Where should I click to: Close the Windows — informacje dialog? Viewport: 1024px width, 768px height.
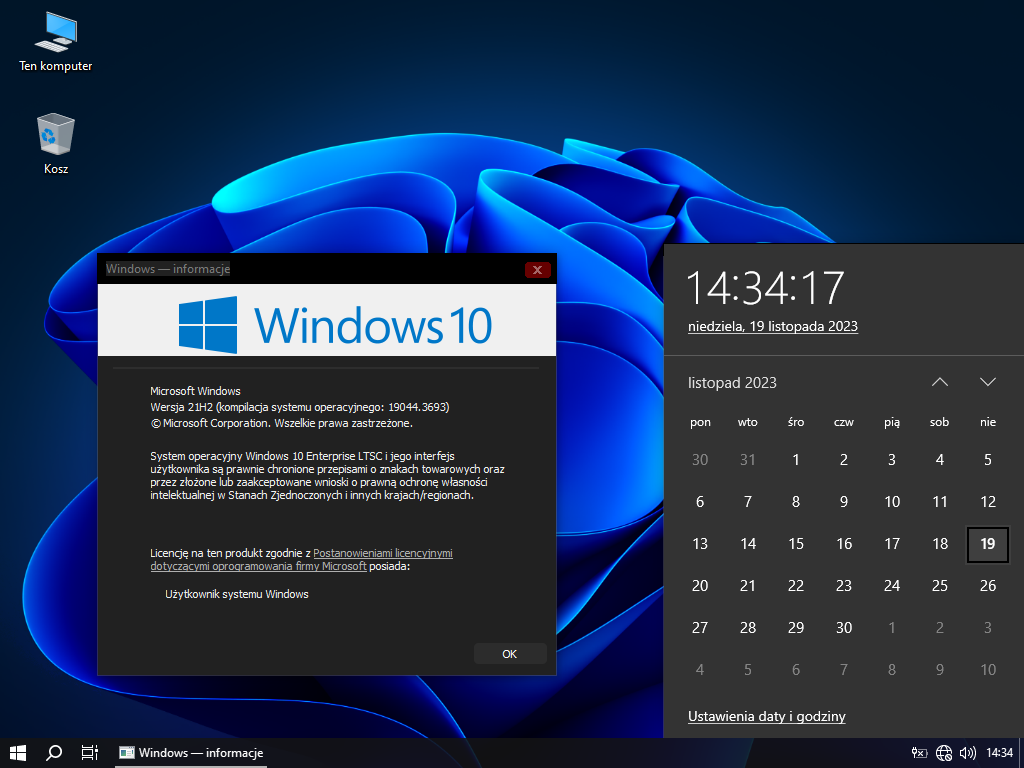tap(537, 269)
